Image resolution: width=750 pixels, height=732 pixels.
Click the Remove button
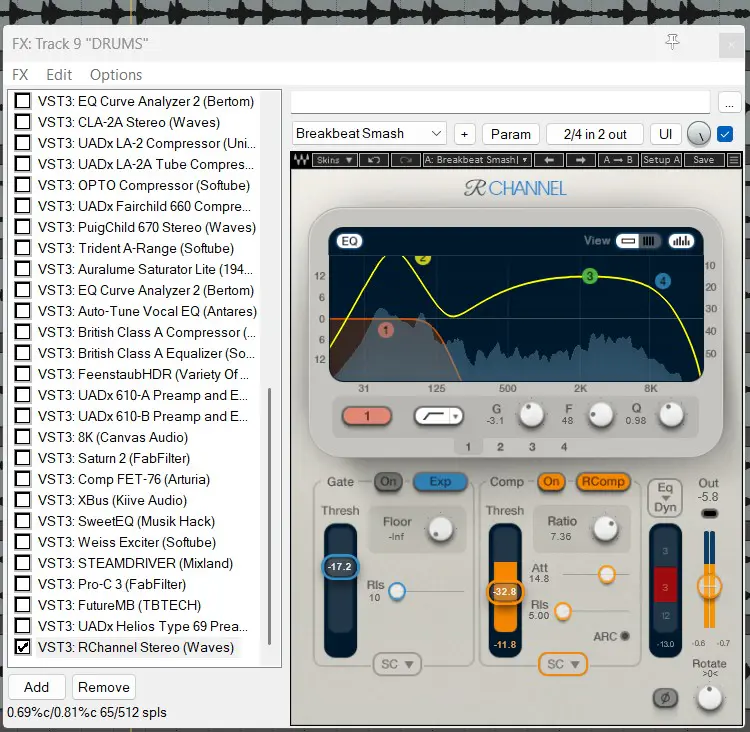pos(104,687)
